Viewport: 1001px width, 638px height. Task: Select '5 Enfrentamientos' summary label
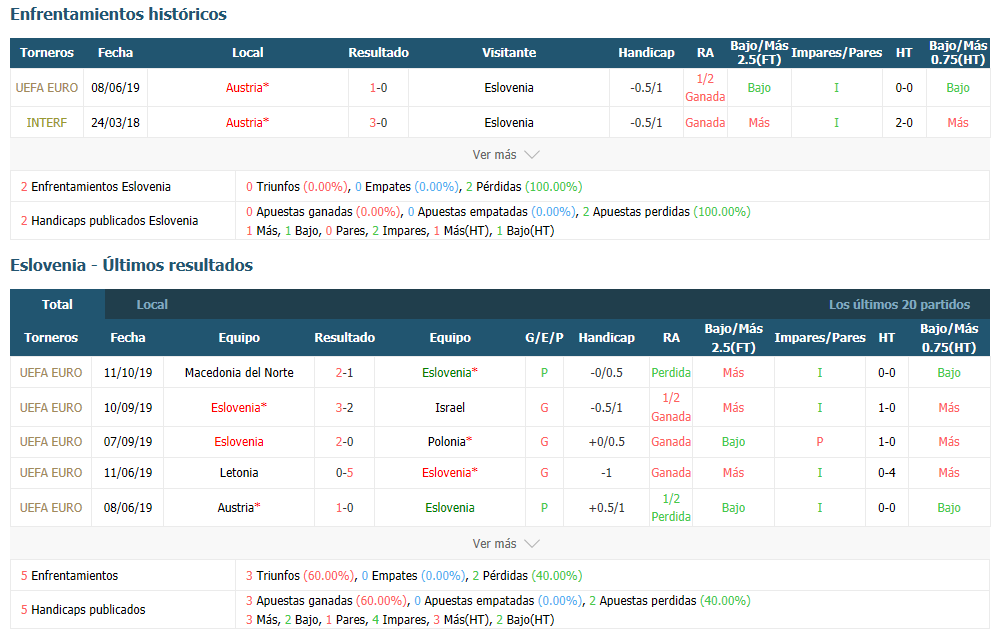(70, 575)
